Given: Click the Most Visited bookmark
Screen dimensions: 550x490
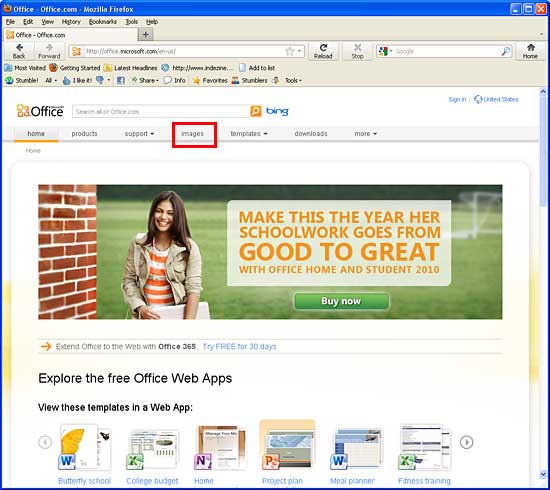Looking at the screenshot, I should click(25, 68).
